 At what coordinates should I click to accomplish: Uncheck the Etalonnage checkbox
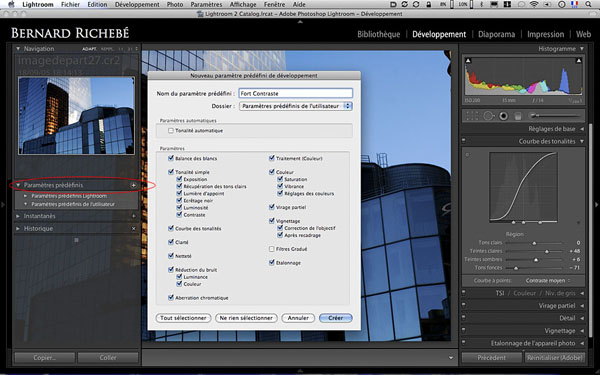271,262
